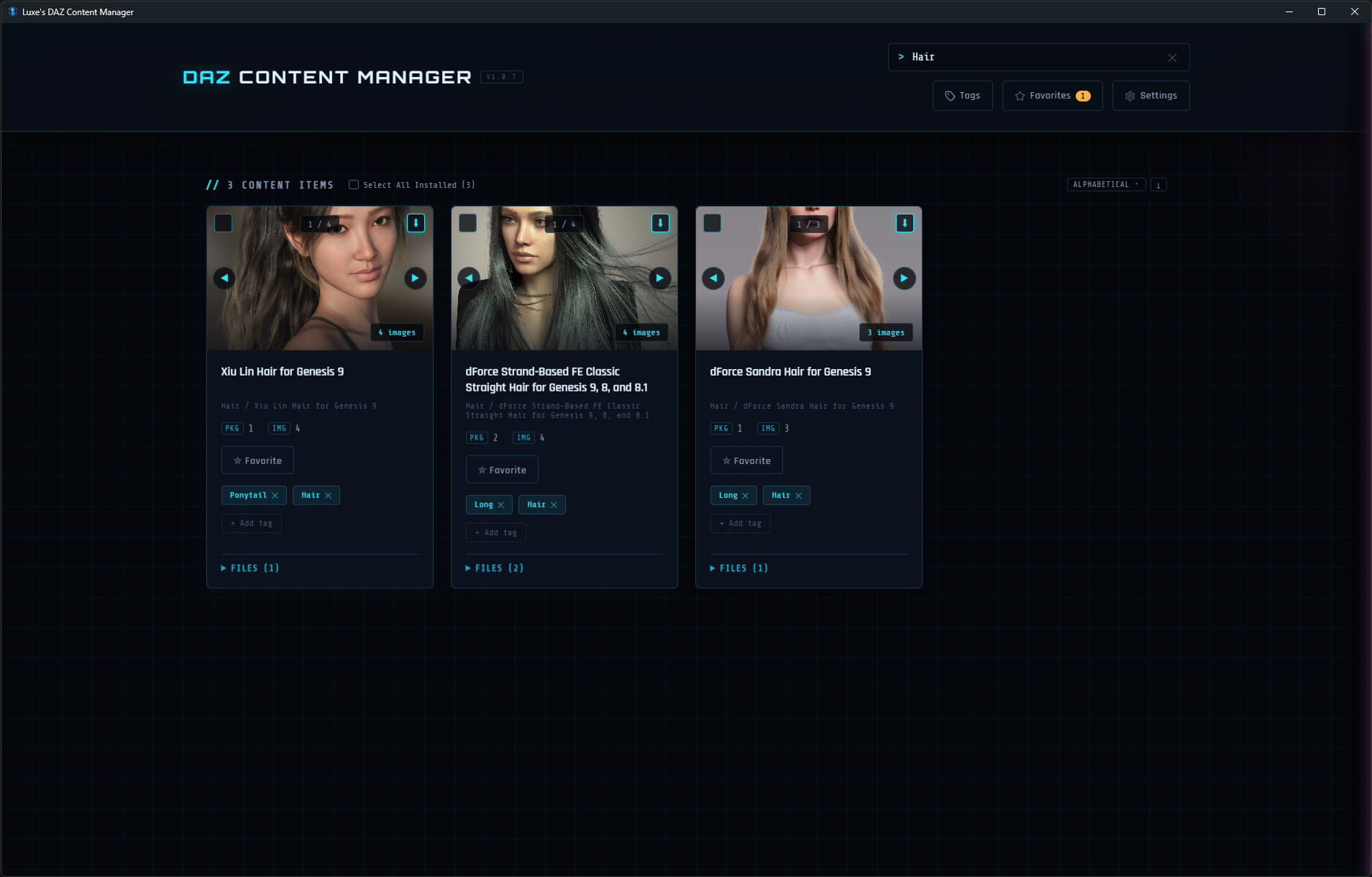This screenshot has height=877, width=1372.
Task: Open the dForce Sandra Hair preview thumbnail
Action: pos(809,278)
